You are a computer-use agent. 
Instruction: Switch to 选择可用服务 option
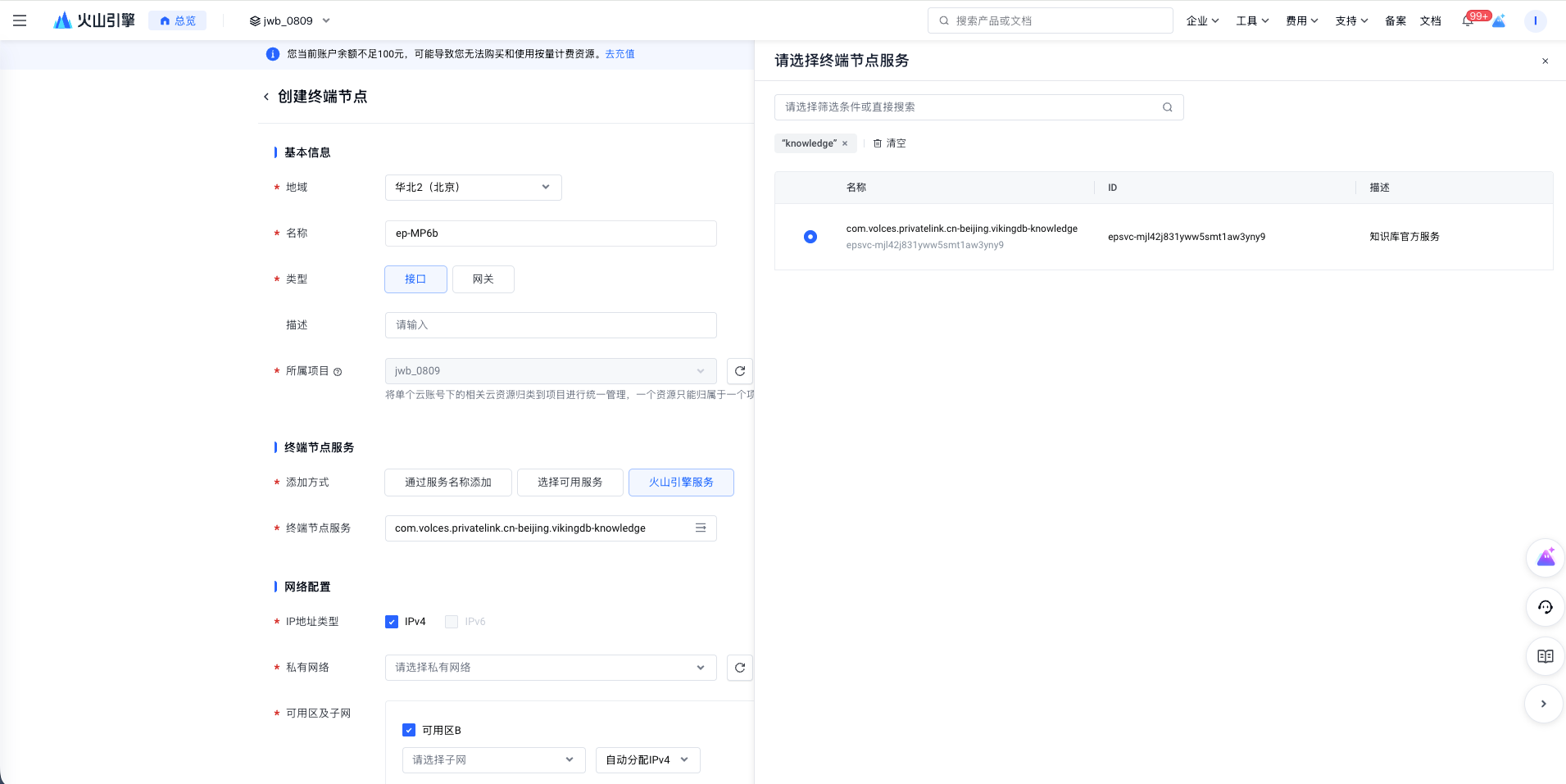570,483
